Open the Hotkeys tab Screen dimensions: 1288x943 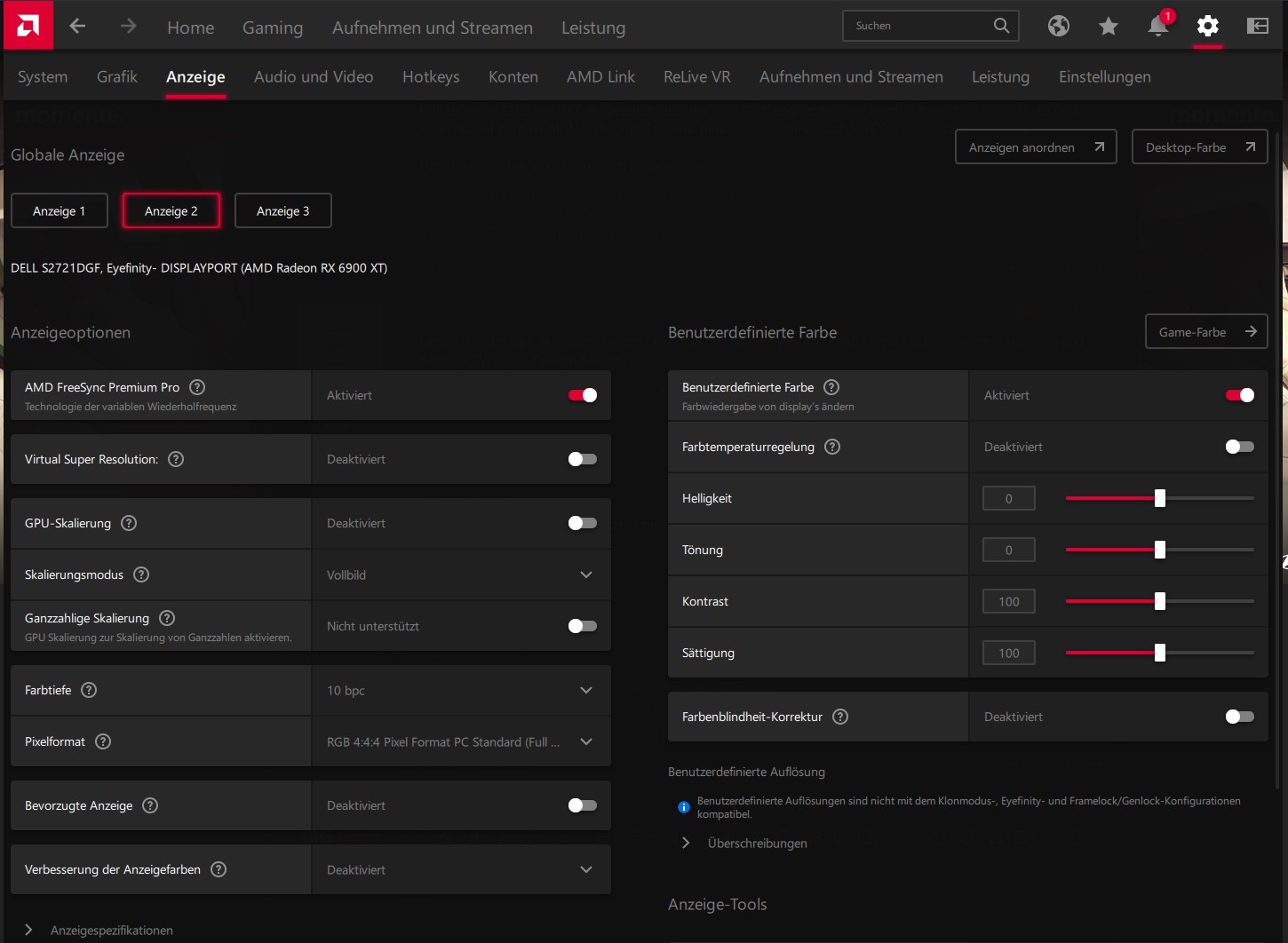coord(431,77)
